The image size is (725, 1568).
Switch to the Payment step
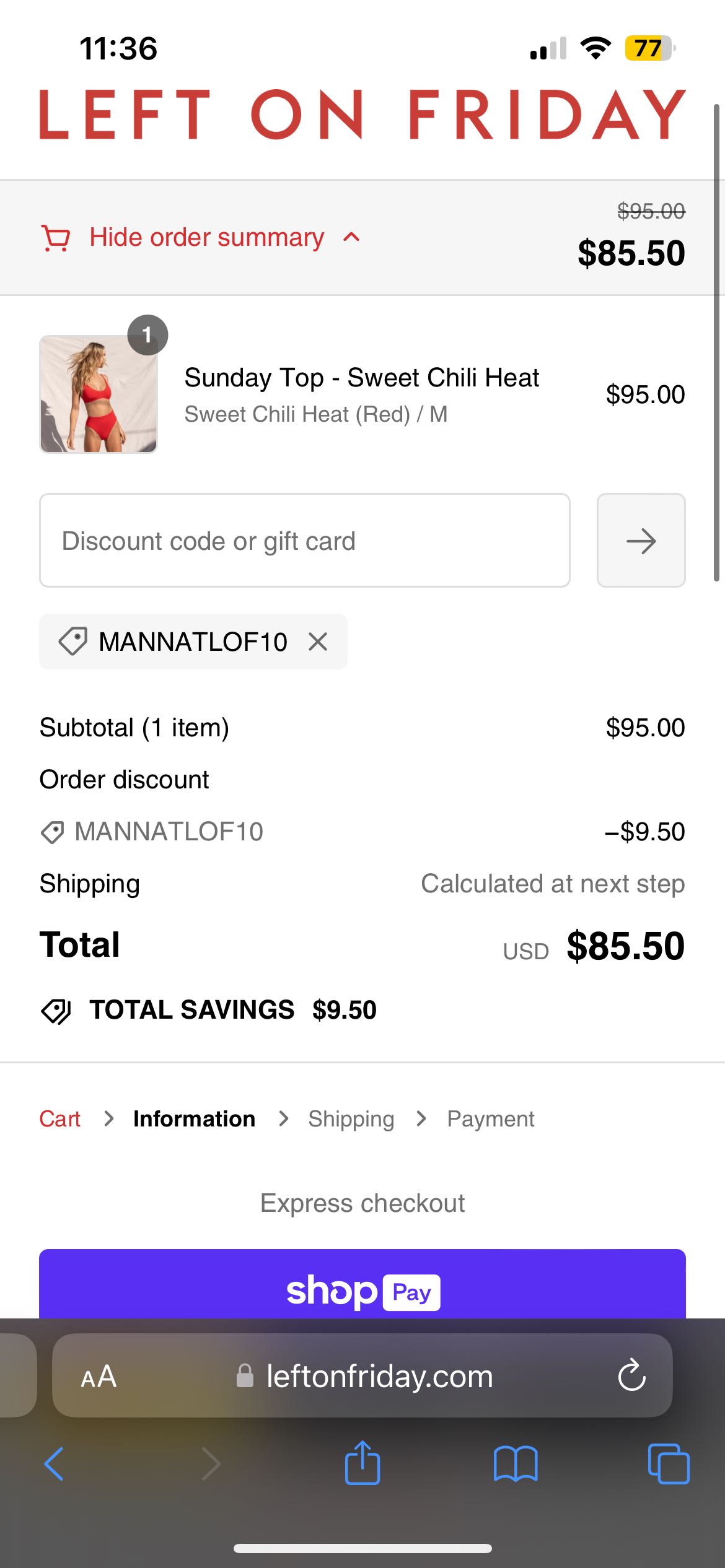coord(490,1118)
